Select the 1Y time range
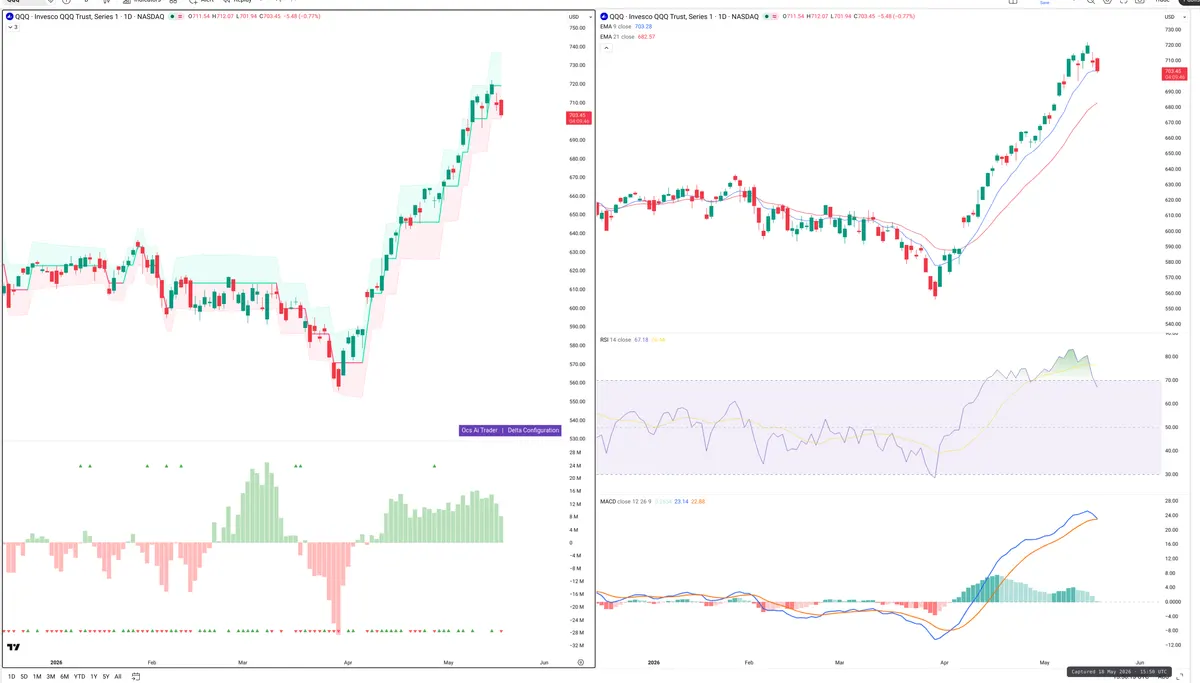1200x683 pixels. coord(94,677)
